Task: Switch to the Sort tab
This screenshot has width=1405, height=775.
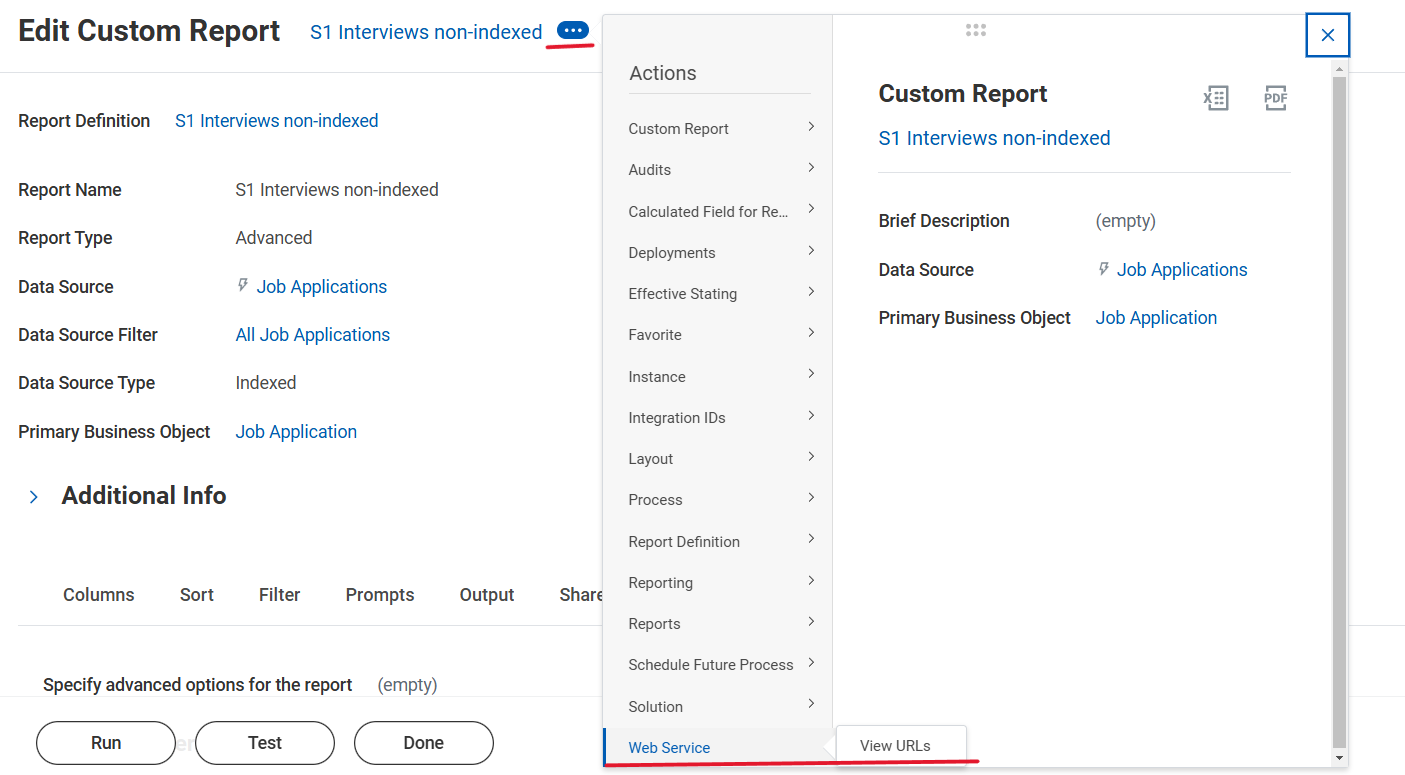Action: point(197,594)
